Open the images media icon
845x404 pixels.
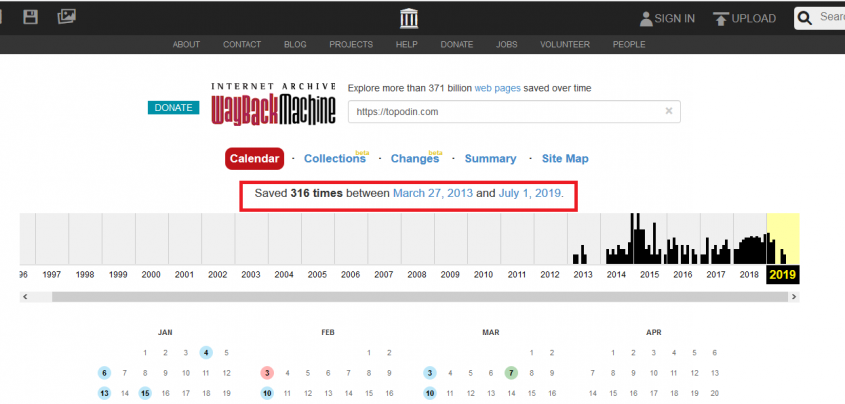[x=66, y=17]
